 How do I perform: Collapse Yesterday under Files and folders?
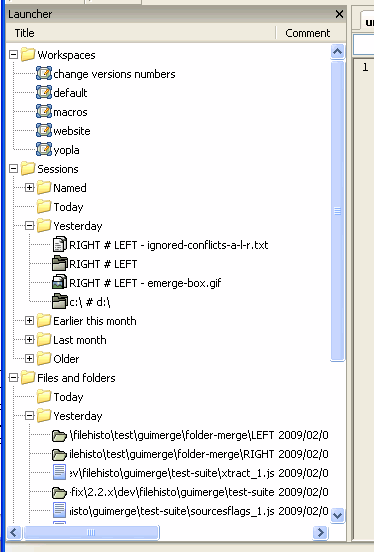point(30,416)
